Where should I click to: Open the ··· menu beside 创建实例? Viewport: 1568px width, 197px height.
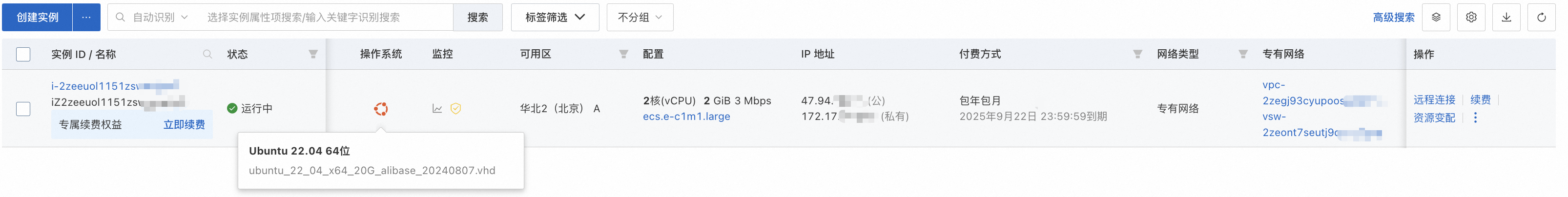coord(86,18)
